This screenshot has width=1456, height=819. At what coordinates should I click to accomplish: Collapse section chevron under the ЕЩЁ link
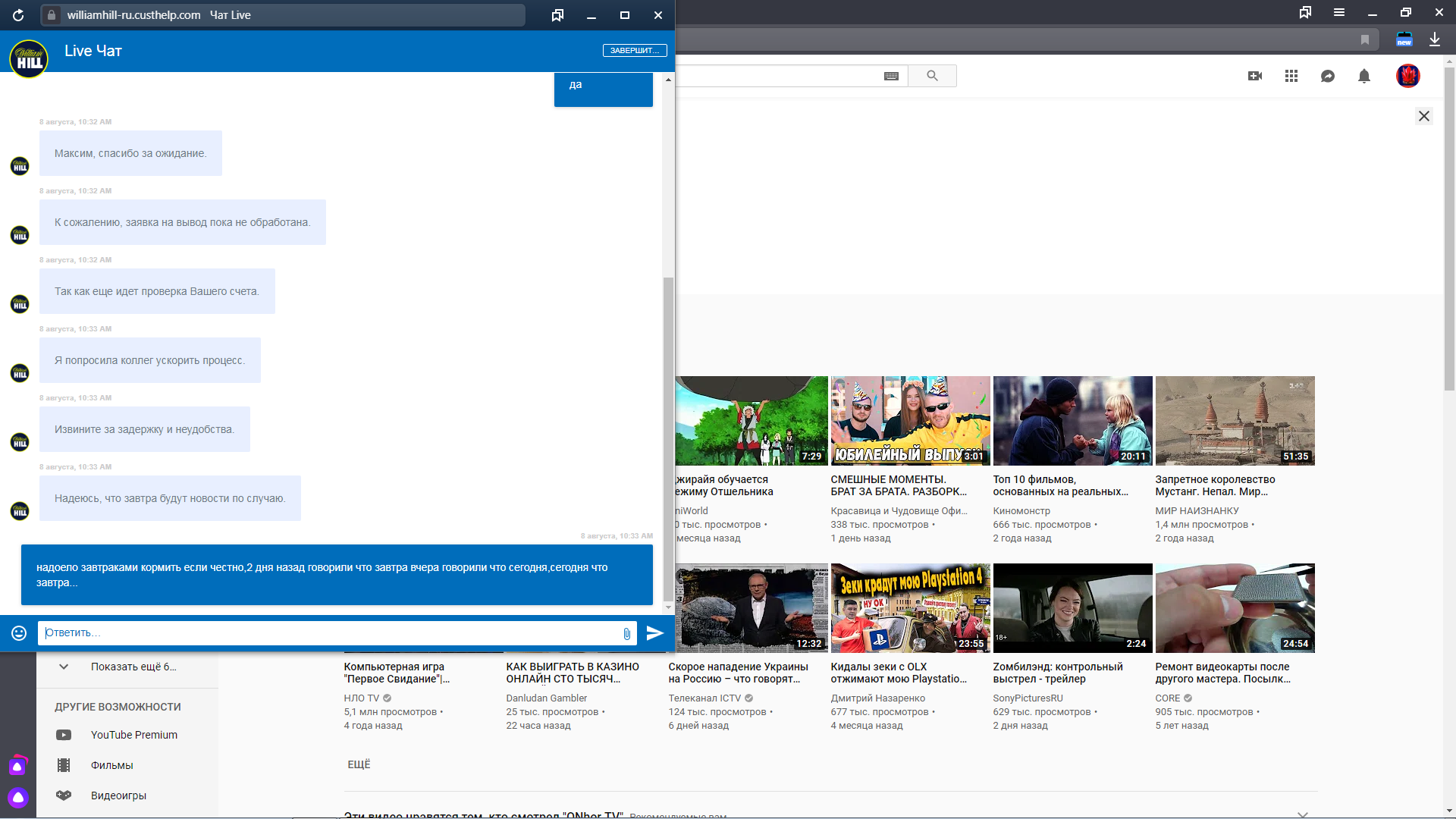(1302, 814)
